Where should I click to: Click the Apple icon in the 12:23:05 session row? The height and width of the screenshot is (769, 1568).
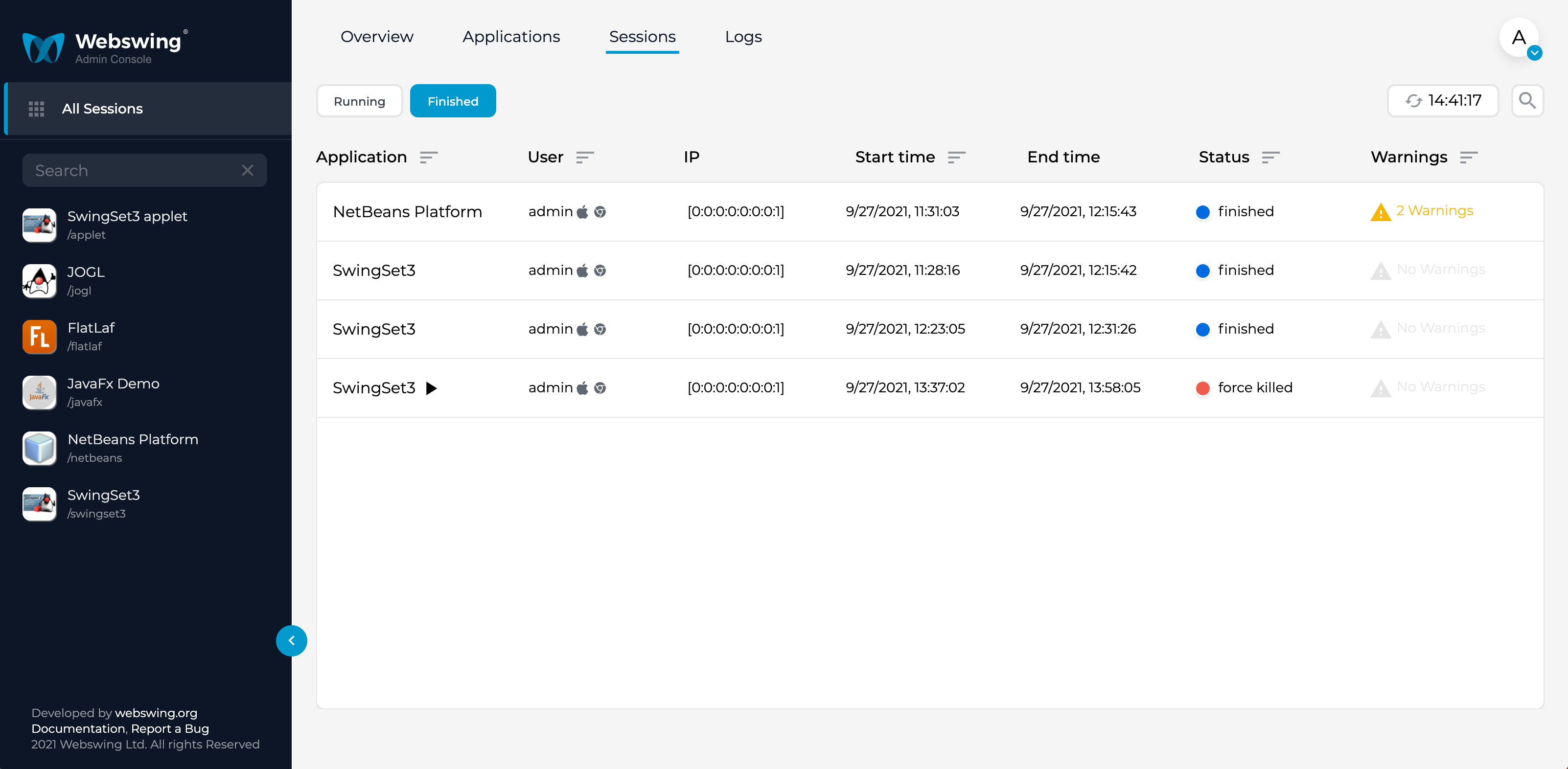582,329
